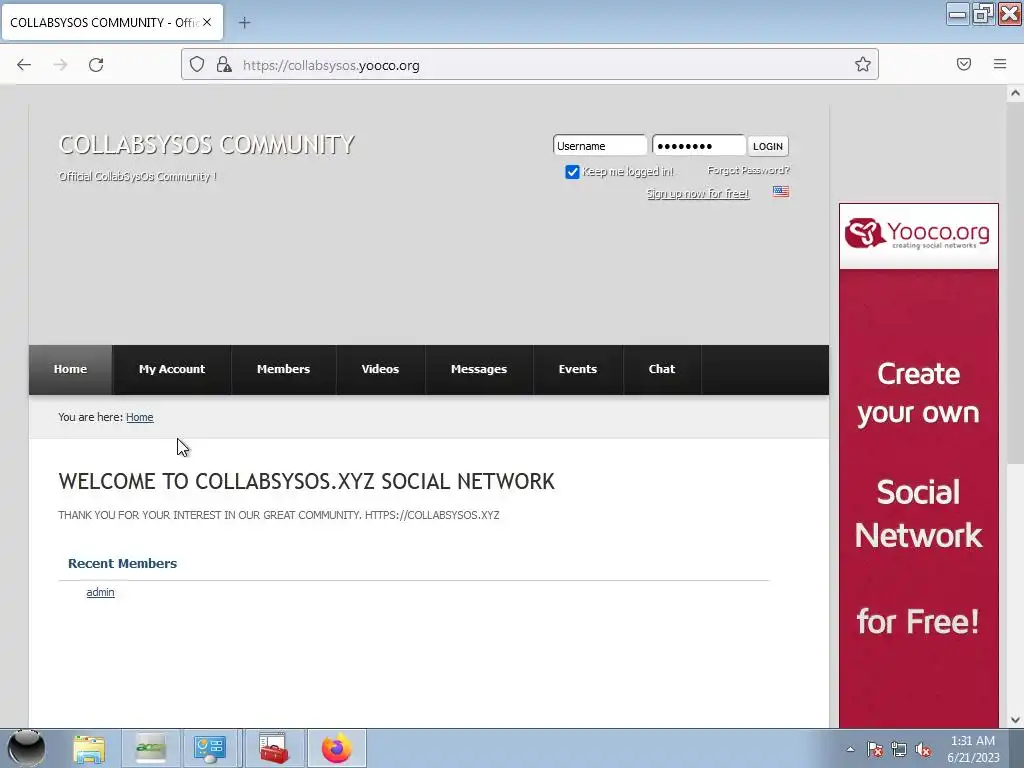Click the Firefox taskbar icon
The image size is (1024, 768).
coord(337,749)
